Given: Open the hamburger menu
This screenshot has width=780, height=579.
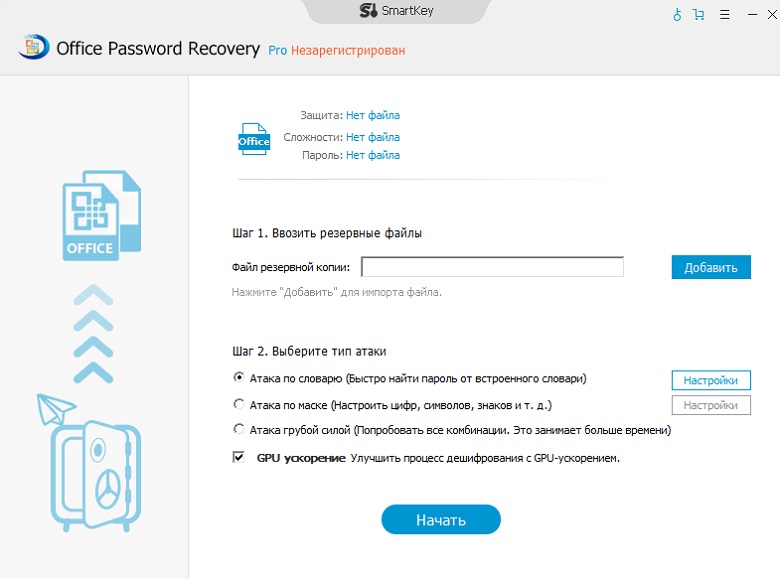Looking at the screenshot, I should tap(724, 15).
